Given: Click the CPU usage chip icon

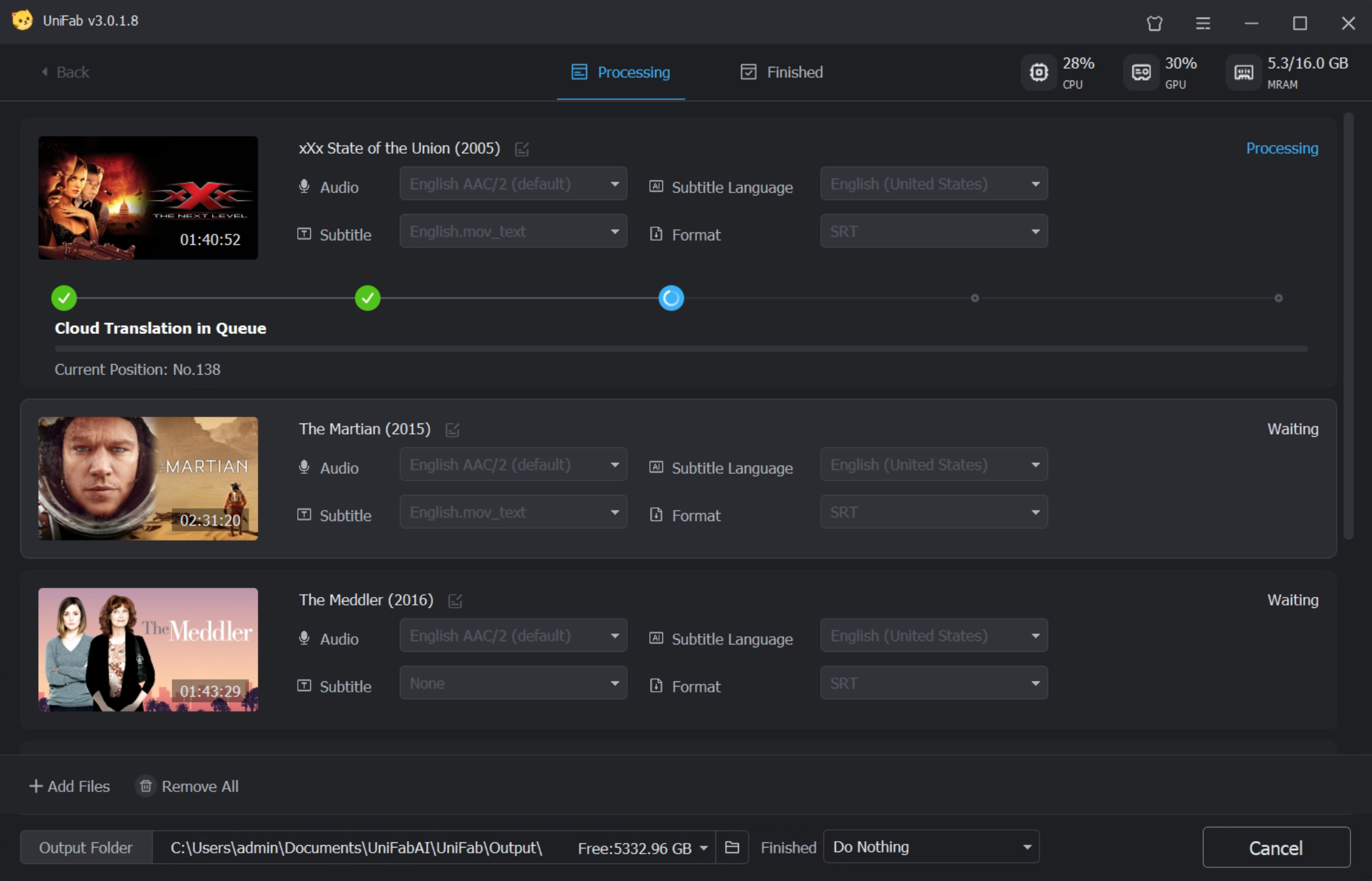Looking at the screenshot, I should (1039, 72).
